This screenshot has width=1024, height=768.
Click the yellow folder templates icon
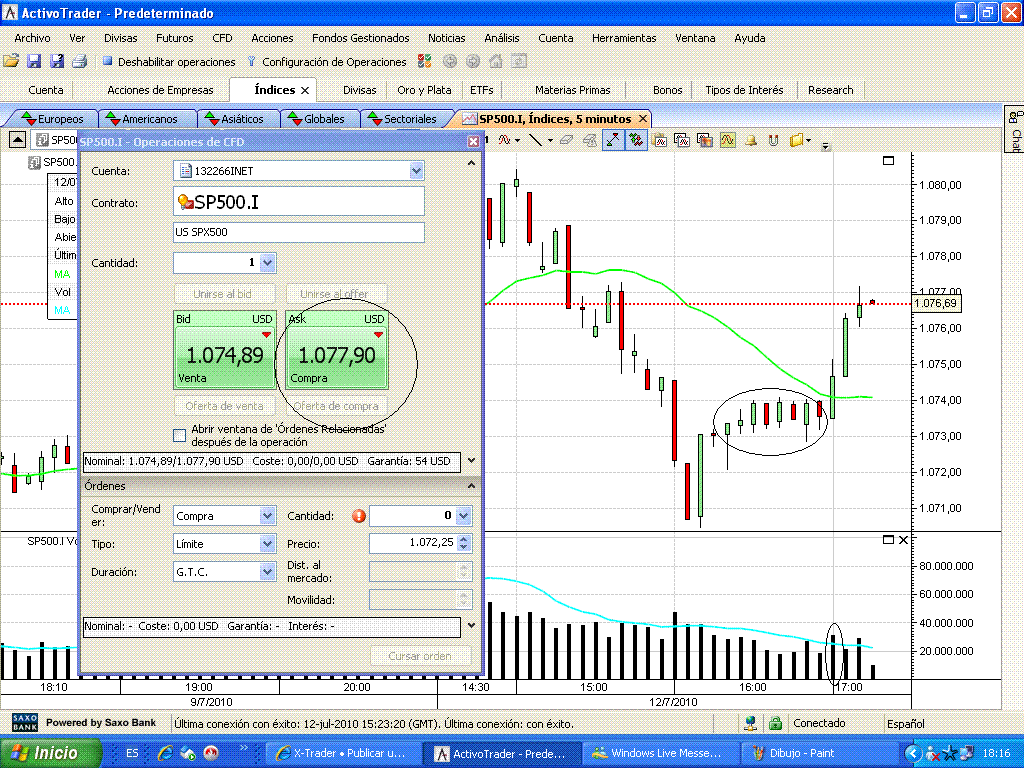[797, 140]
